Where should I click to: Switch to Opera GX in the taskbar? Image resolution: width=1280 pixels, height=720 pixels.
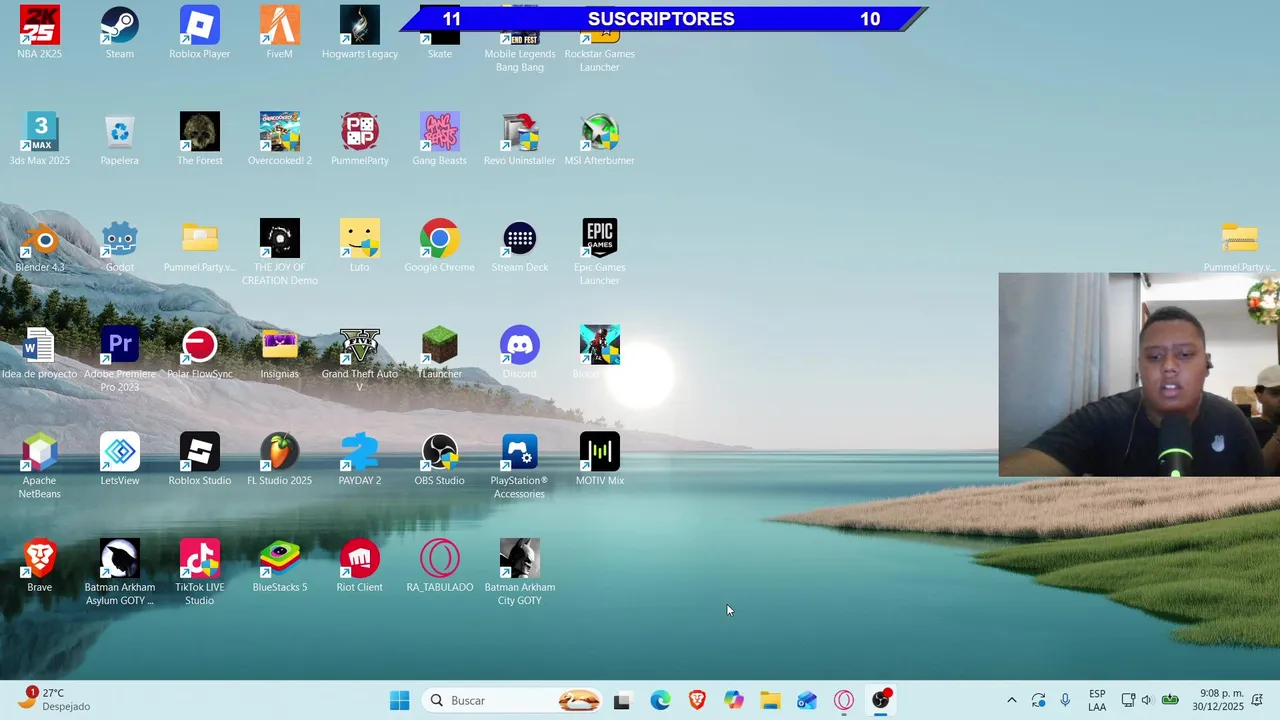click(x=844, y=700)
